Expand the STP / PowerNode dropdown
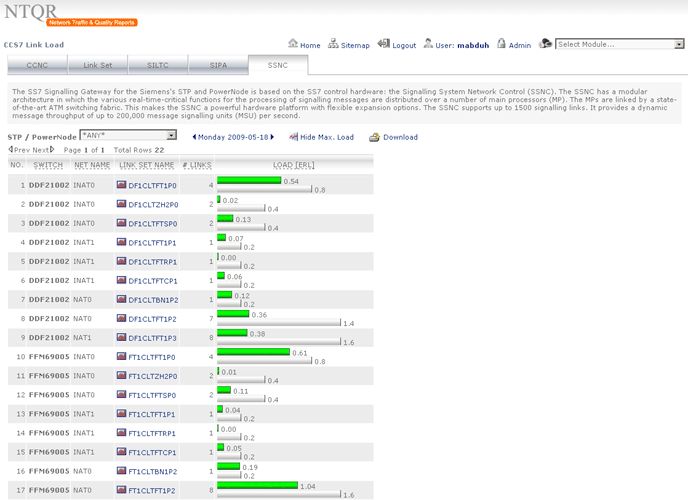Screen dimensions: 688x500 171,135
